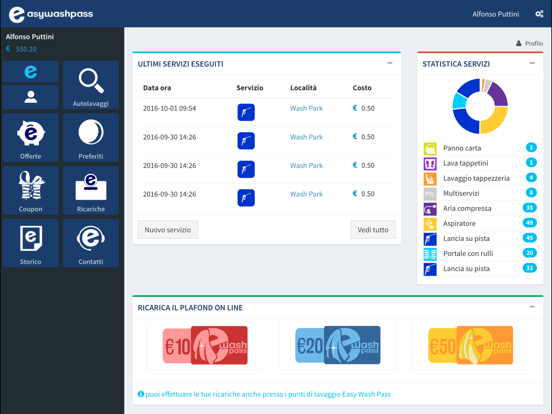
Task: Click Alfonso Puttini in the top bar
Action: tap(495, 14)
